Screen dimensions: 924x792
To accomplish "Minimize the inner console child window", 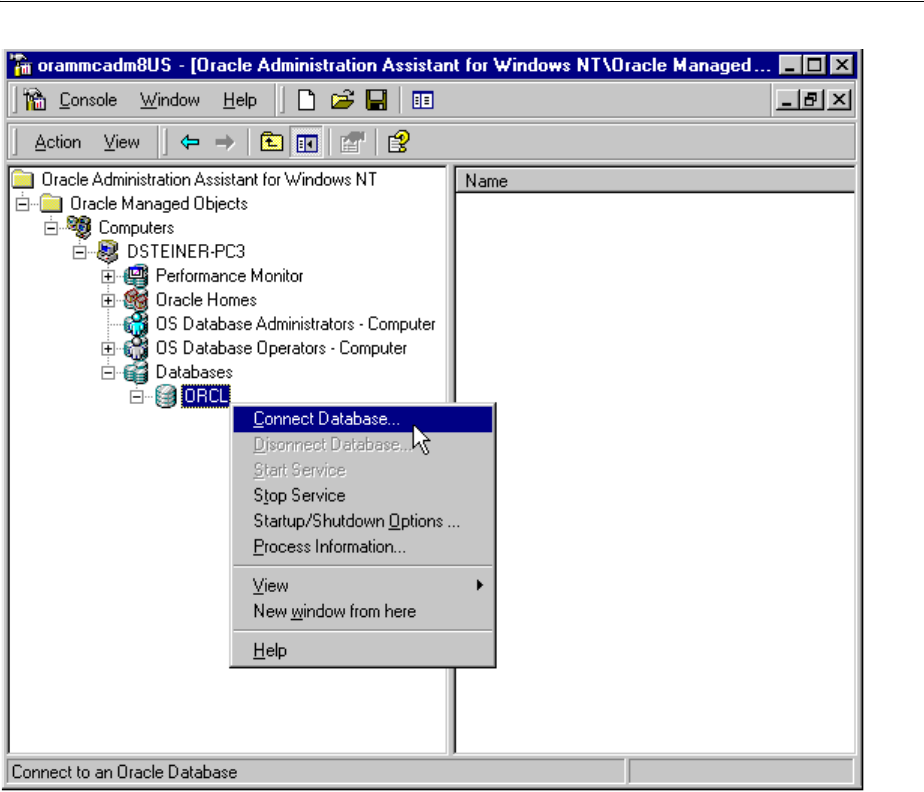I will tap(787, 100).
